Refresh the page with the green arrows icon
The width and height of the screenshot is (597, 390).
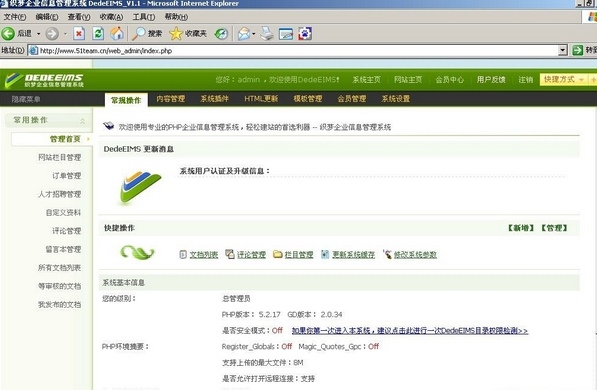point(98,34)
